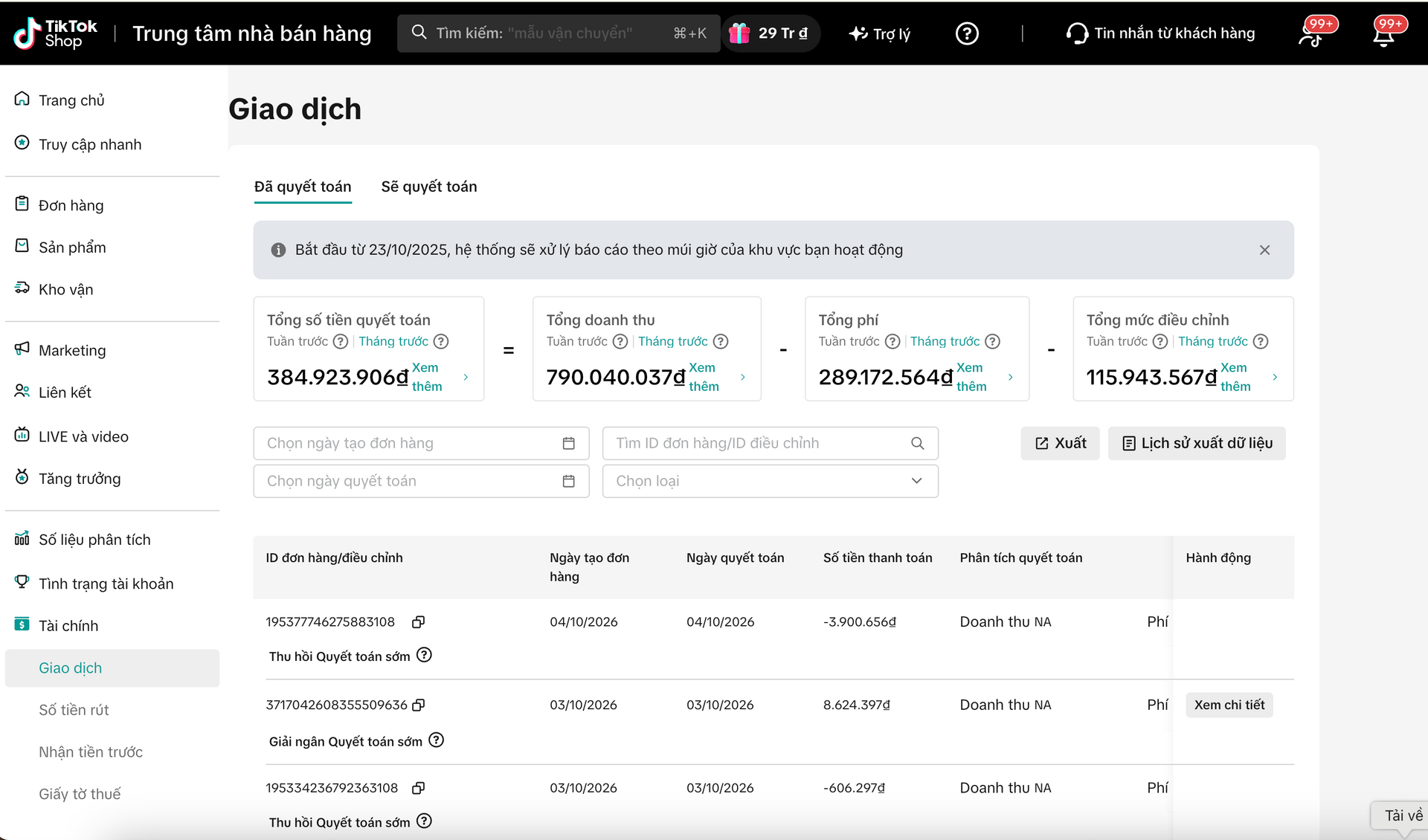Click the Xuất export button
This screenshot has height=840, width=1428.
click(x=1060, y=443)
